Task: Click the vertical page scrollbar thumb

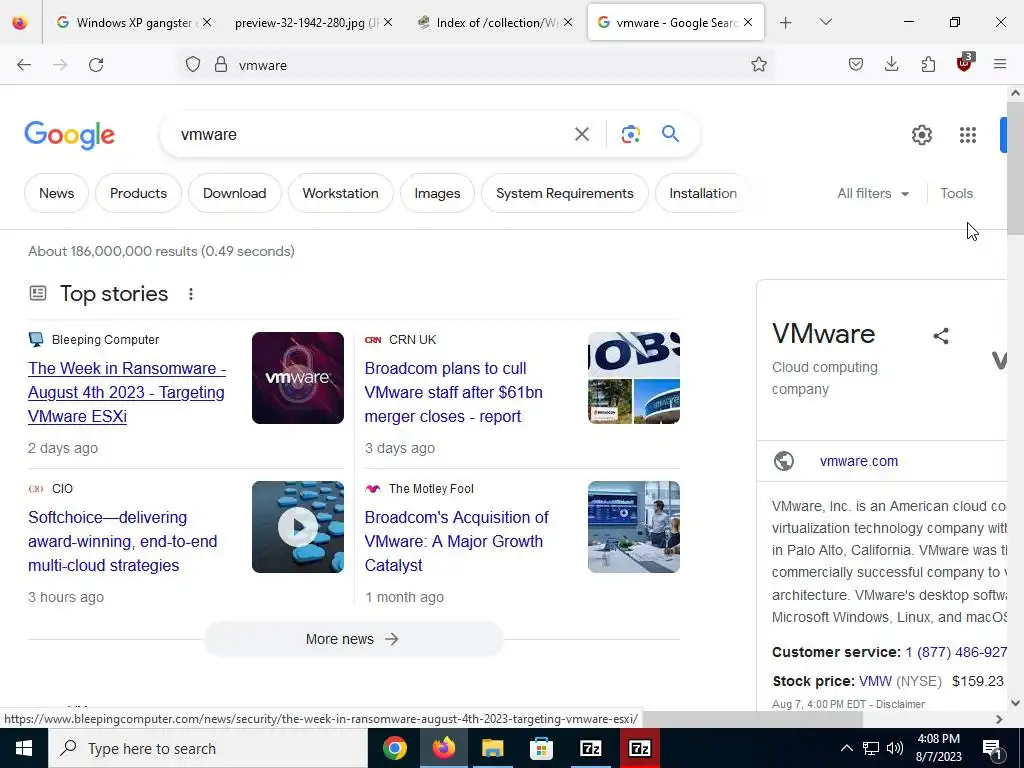Action: click(x=1015, y=168)
